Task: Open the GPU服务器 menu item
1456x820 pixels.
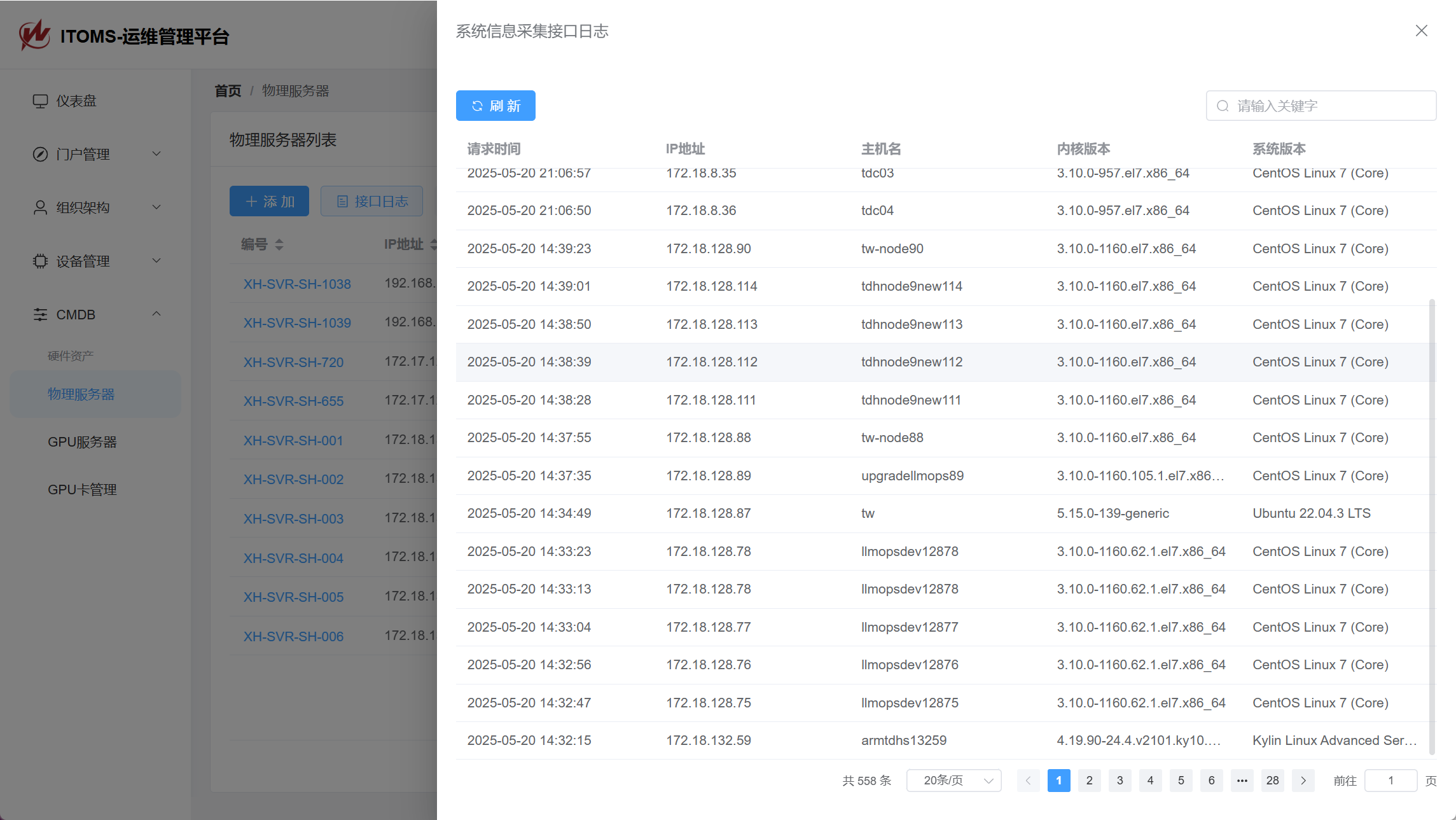Action: 95,442
